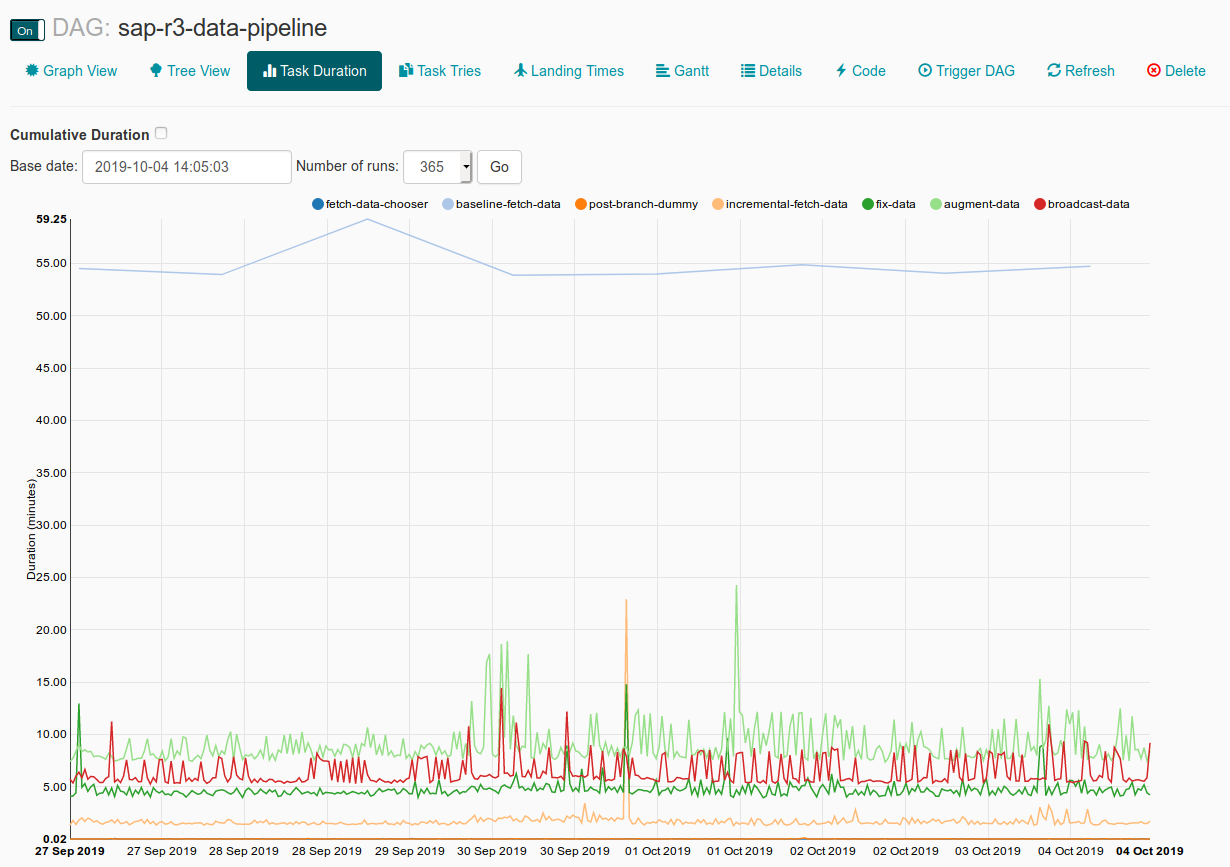Screen dimensions: 1230x867
Task: Click the Tree View tree icon
Action: pyautogui.click(x=156, y=71)
